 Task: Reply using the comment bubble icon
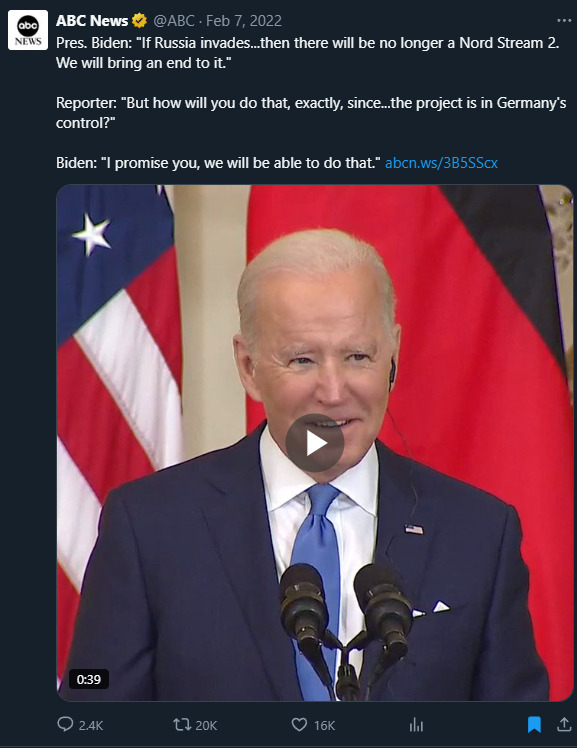[x=65, y=724]
